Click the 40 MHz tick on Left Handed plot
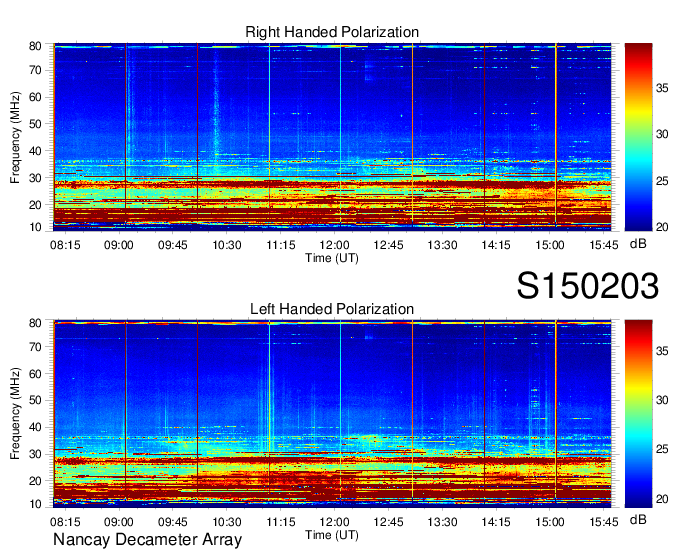This screenshot has height=552, width=680. pyautogui.click(x=35, y=427)
